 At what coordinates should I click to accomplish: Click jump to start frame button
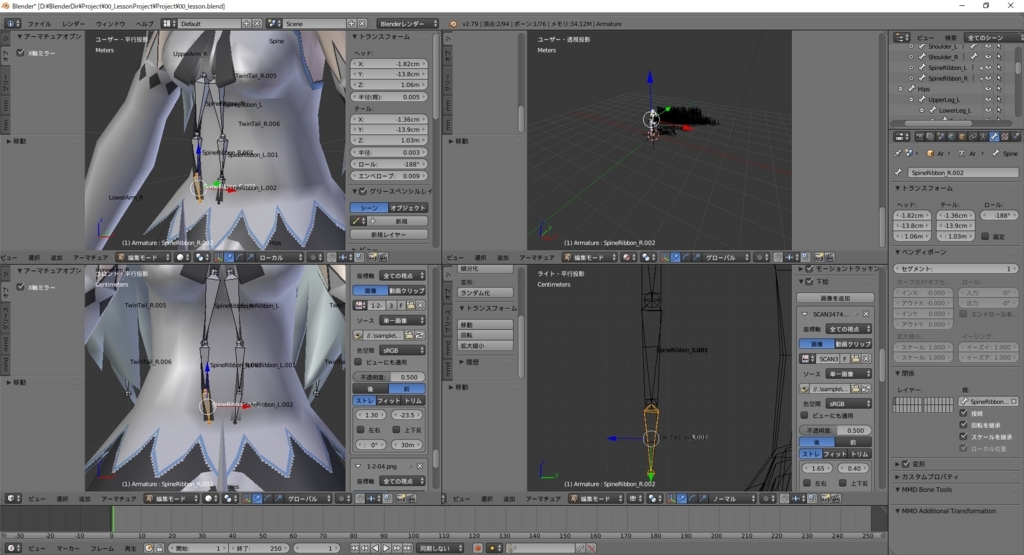pyautogui.click(x=355, y=548)
